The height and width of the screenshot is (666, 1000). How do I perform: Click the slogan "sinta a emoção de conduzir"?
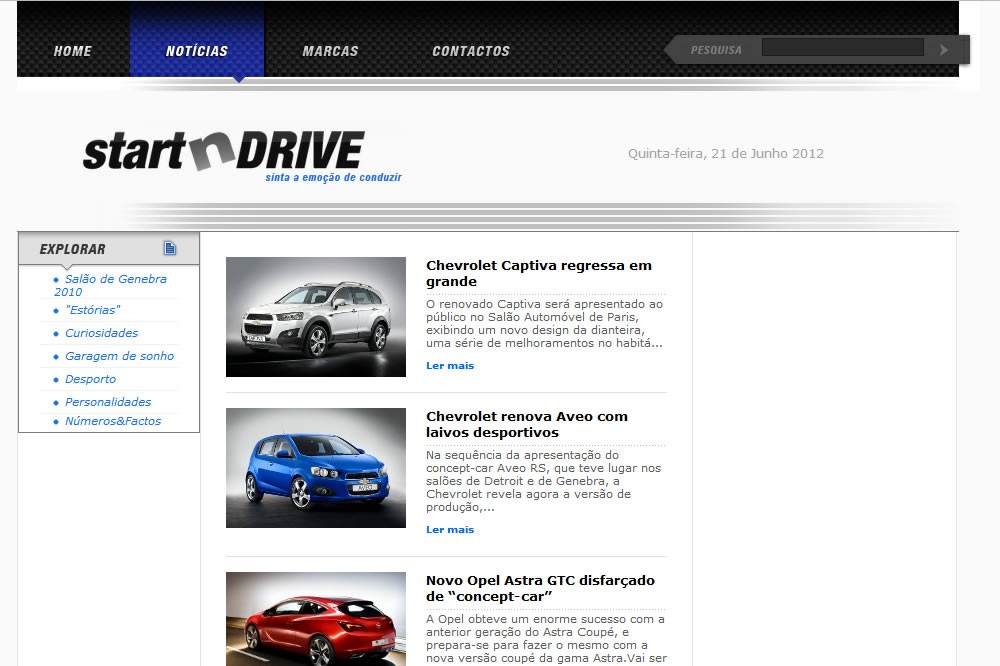334,177
